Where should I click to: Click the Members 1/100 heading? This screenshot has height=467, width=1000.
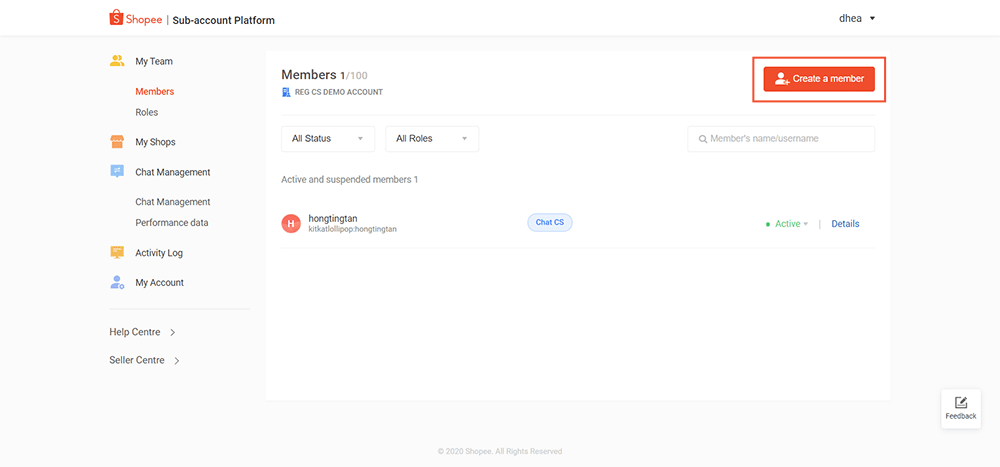point(324,75)
